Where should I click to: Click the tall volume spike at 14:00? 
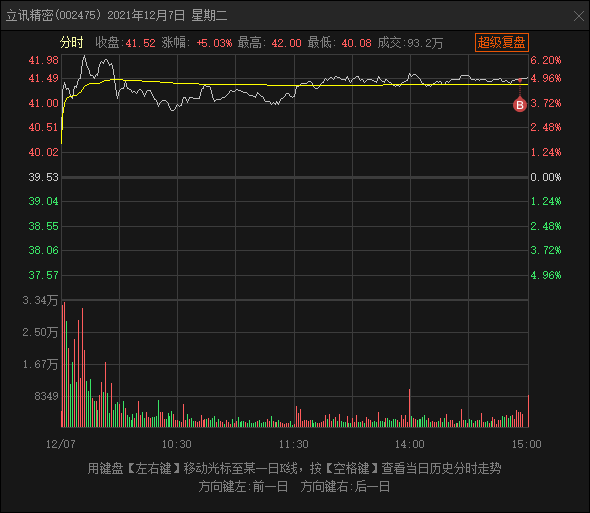[x=409, y=408]
